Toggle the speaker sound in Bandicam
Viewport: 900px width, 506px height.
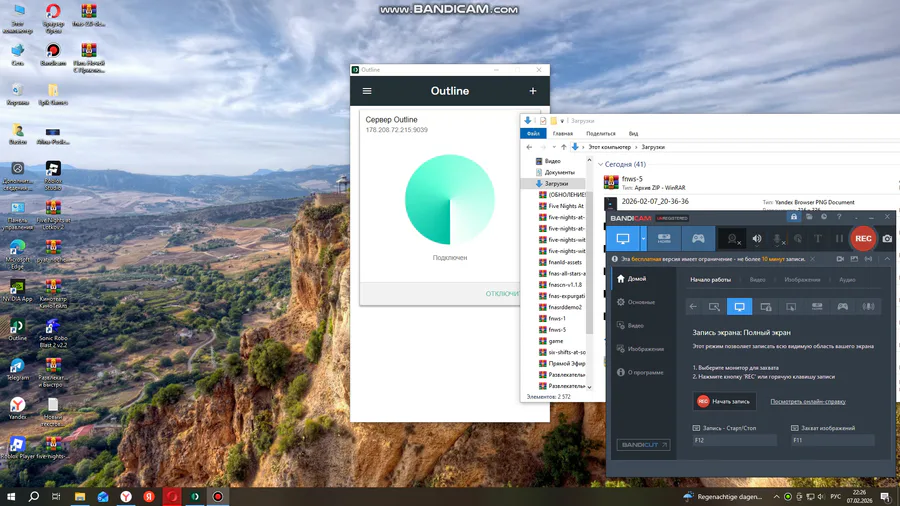pos(757,239)
